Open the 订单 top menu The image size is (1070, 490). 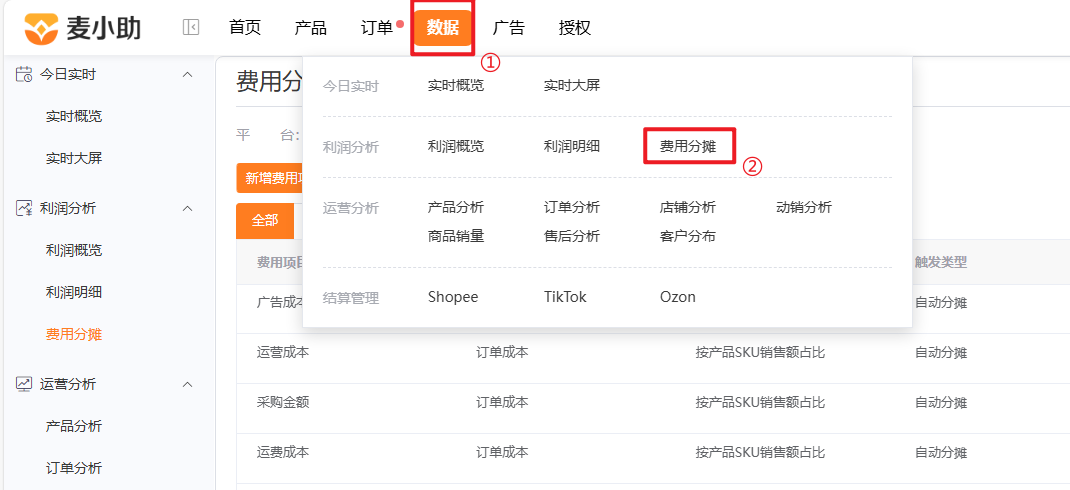point(377,28)
